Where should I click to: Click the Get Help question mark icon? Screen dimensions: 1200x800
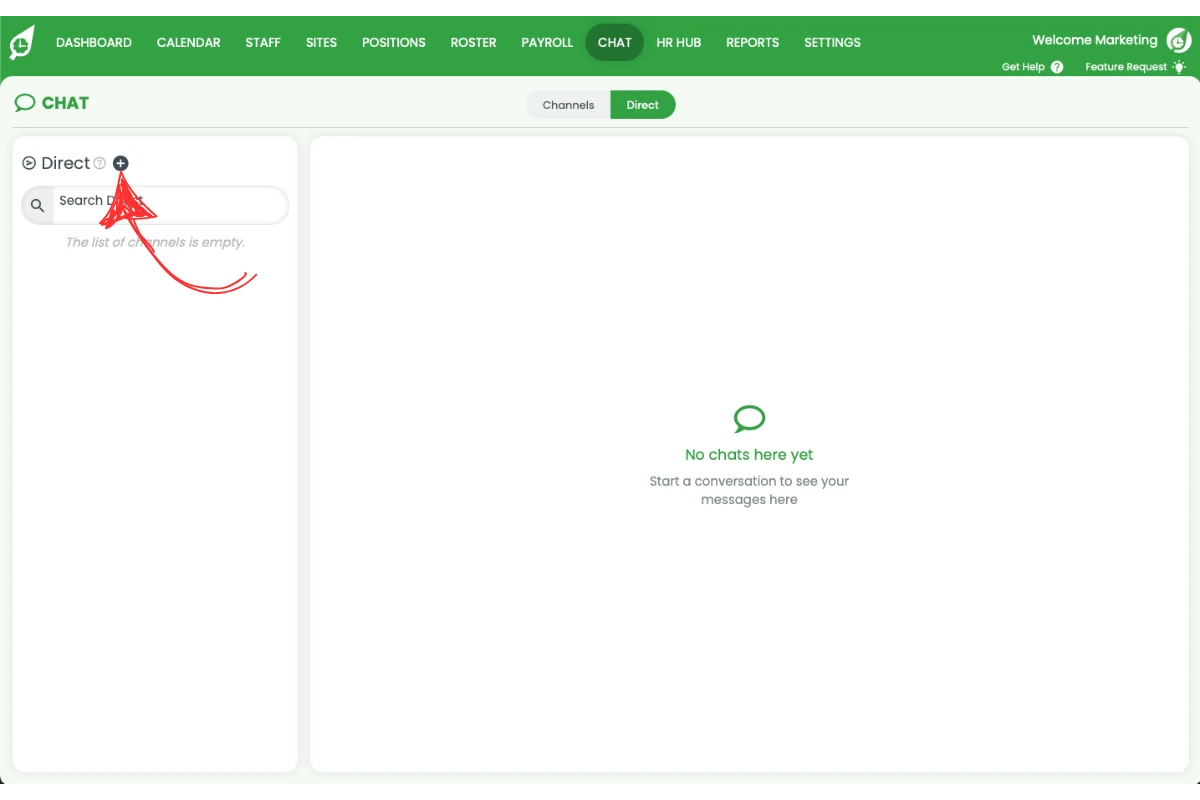pyautogui.click(x=1057, y=67)
